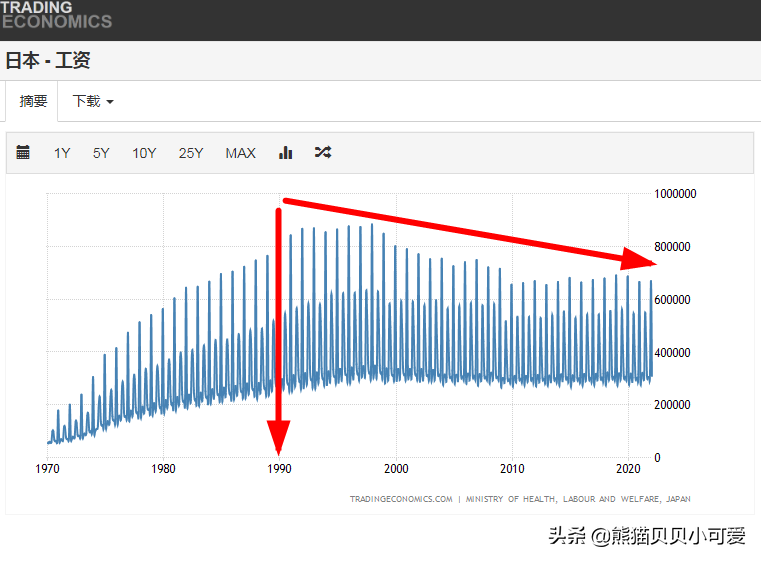Click the 2020 x-axis label
The image size is (761, 561).
628,469
